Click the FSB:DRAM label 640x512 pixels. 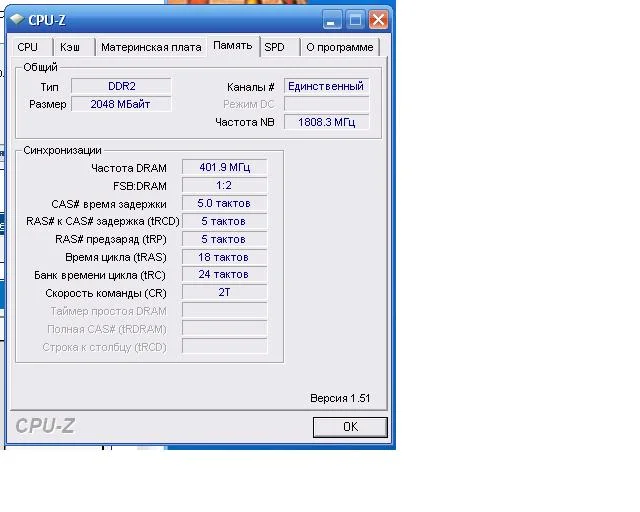tap(140, 186)
